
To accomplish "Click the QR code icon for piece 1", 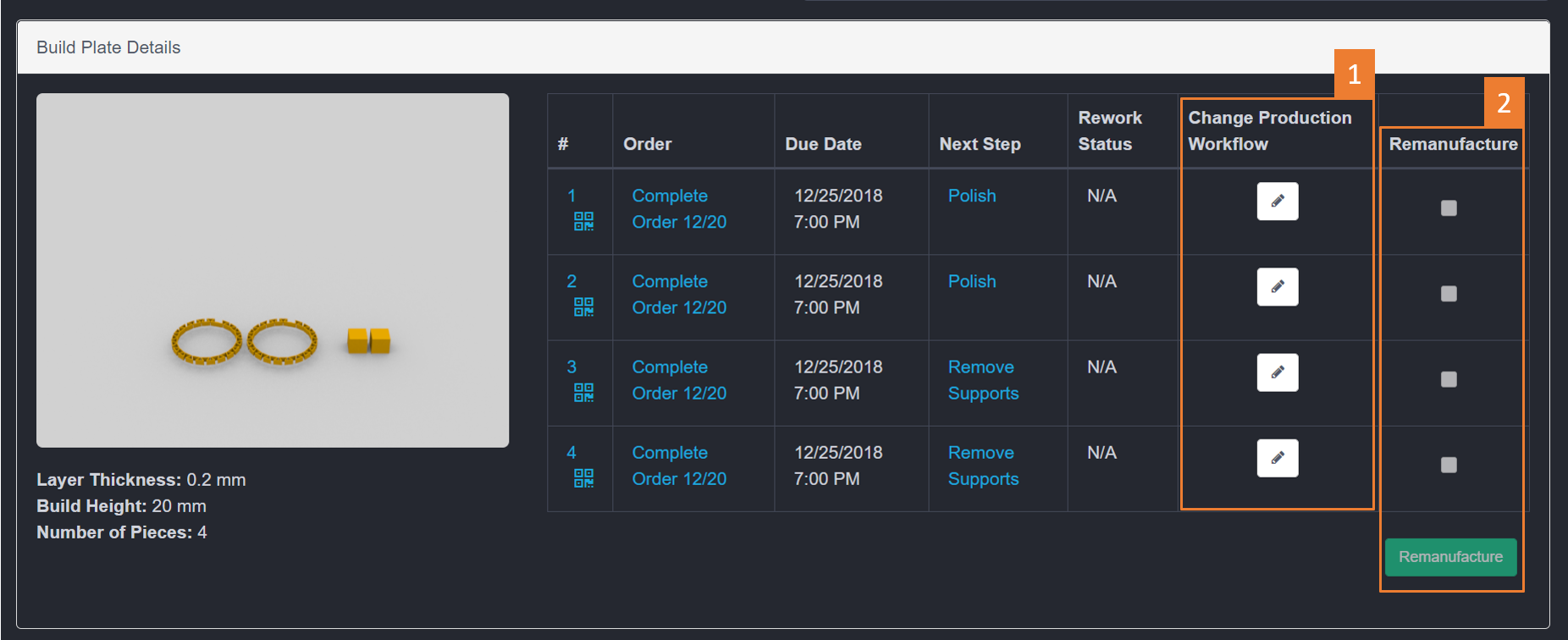I will click(583, 222).
